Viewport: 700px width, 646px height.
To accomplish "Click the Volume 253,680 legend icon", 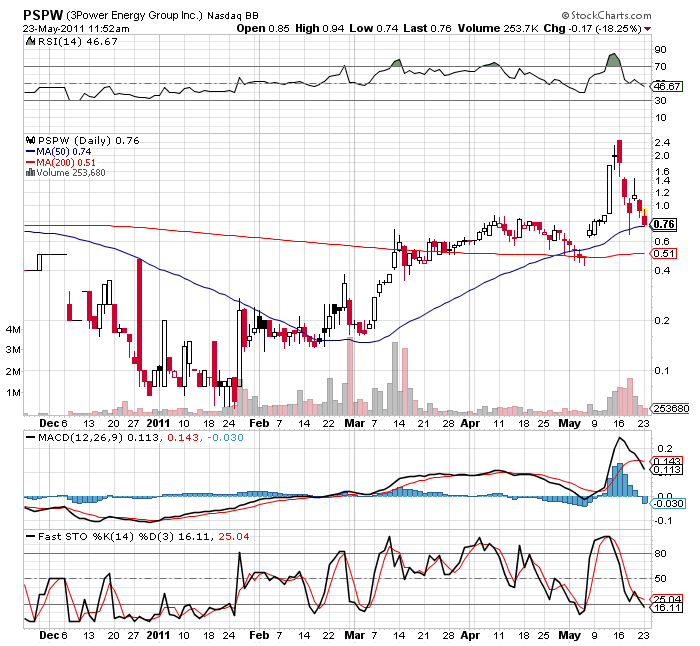I will tap(30, 172).
